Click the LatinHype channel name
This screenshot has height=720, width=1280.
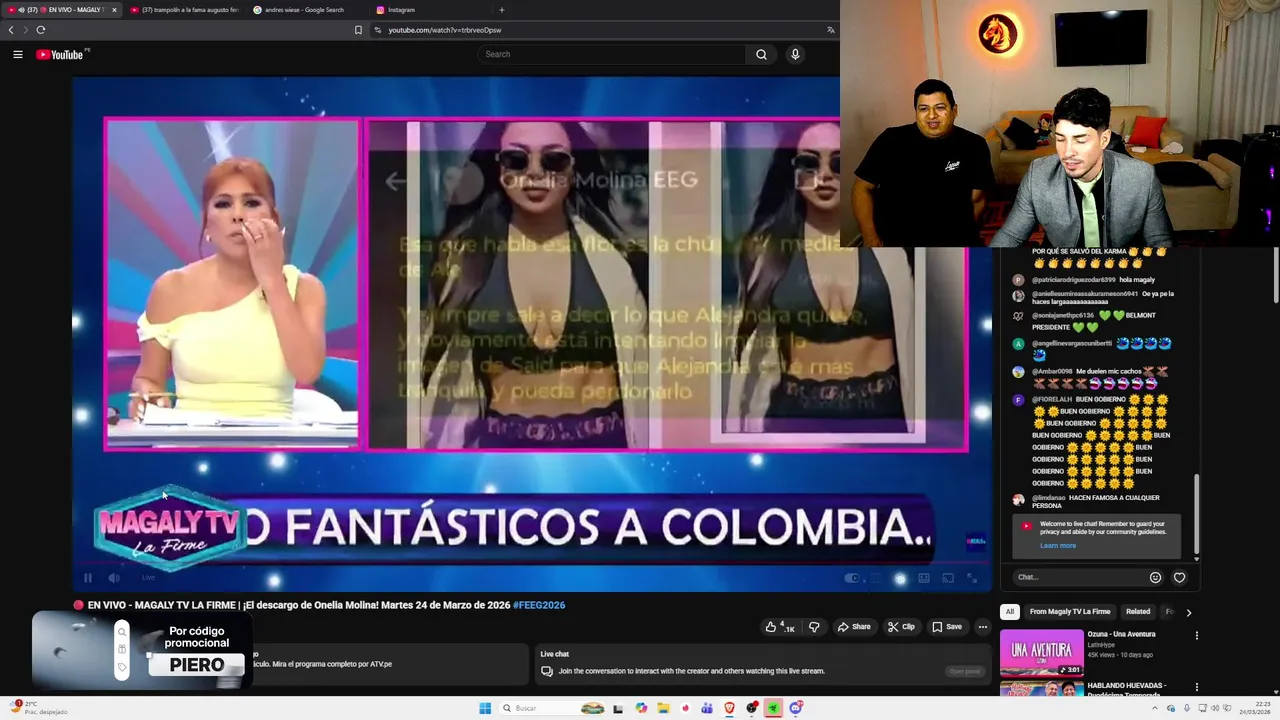tap(1102, 645)
